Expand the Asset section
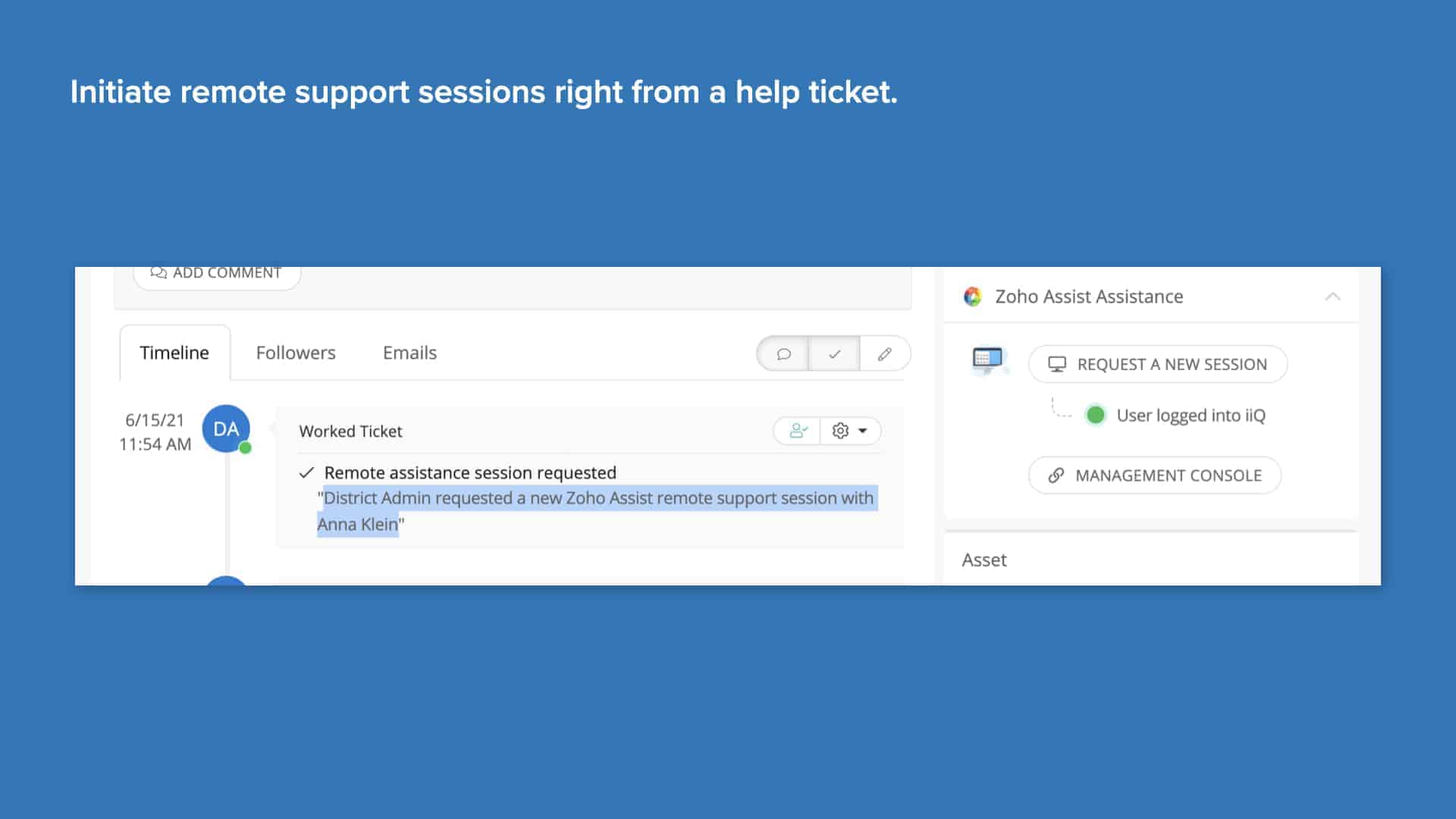Image resolution: width=1456 pixels, height=819 pixels. point(984,560)
